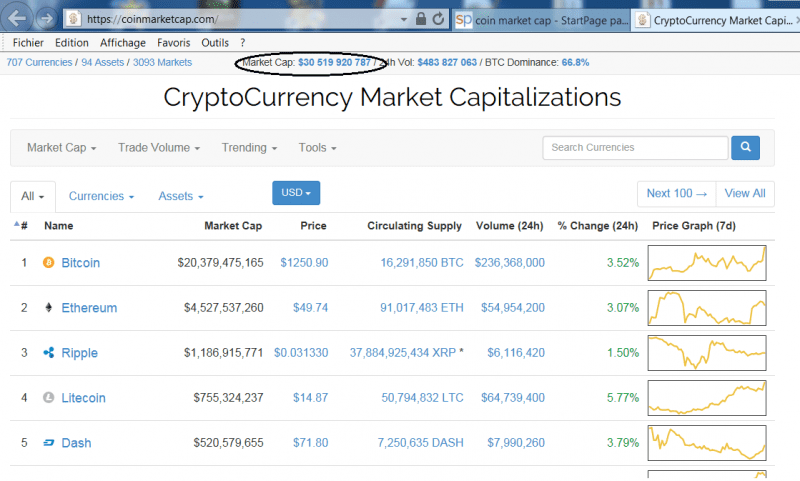This screenshot has width=800, height=481.
Task: Open the Litecoin currency link
Action: pos(84,397)
